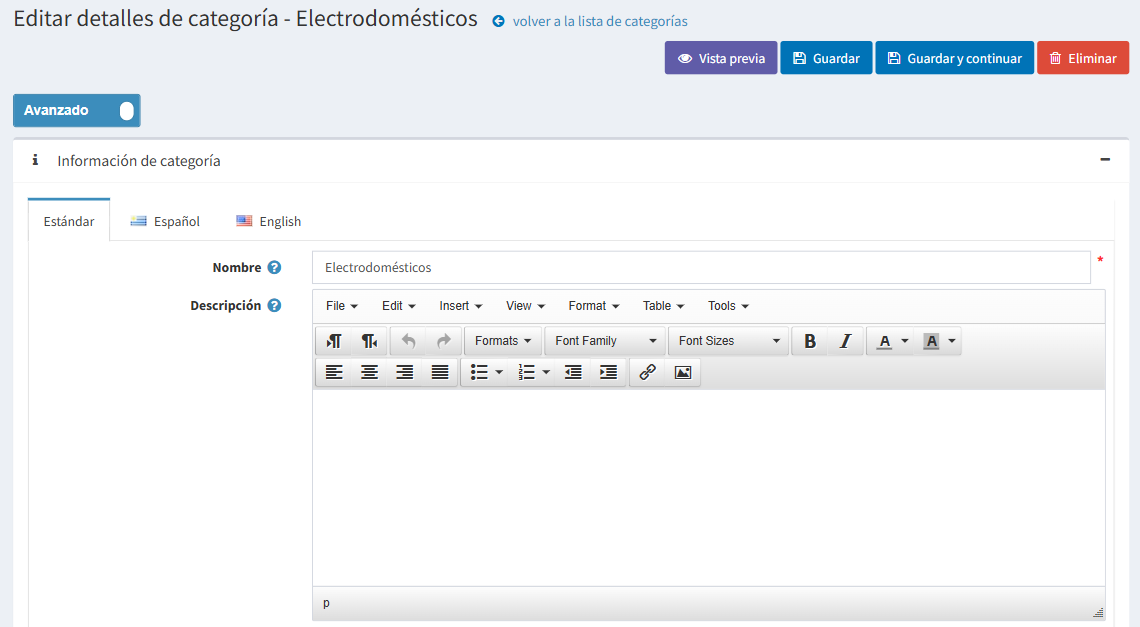The width and height of the screenshot is (1140, 627).
Task: Set left-to-right text direction
Action: pyautogui.click(x=334, y=341)
